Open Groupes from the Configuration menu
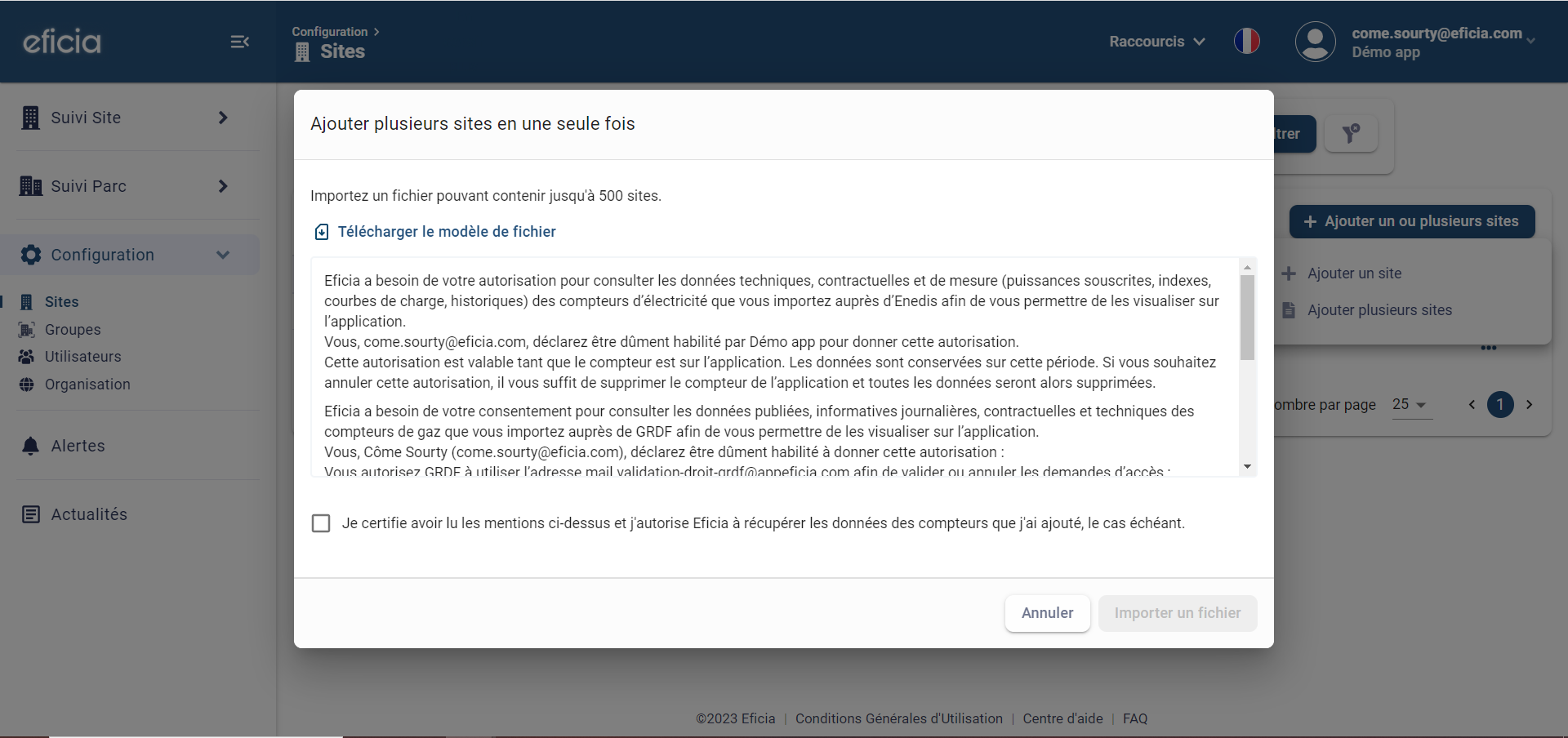 (73, 329)
